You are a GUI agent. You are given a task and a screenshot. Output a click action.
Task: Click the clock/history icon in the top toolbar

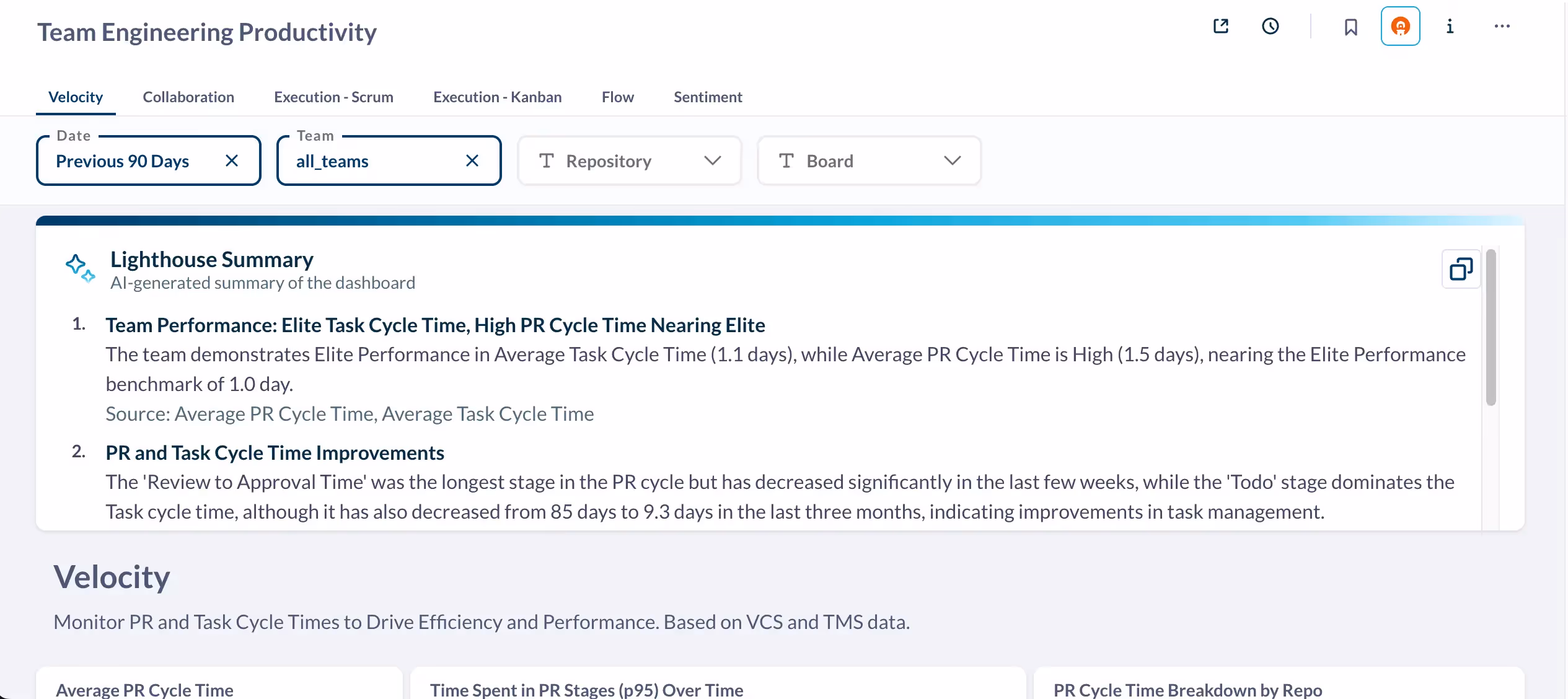[1269, 26]
